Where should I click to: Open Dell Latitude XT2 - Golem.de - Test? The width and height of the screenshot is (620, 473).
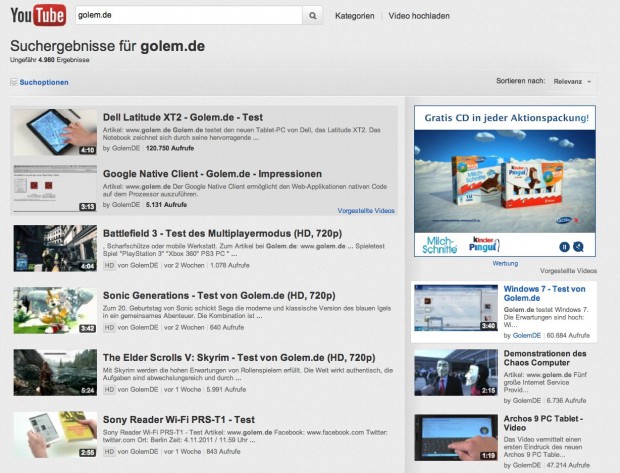[183, 117]
